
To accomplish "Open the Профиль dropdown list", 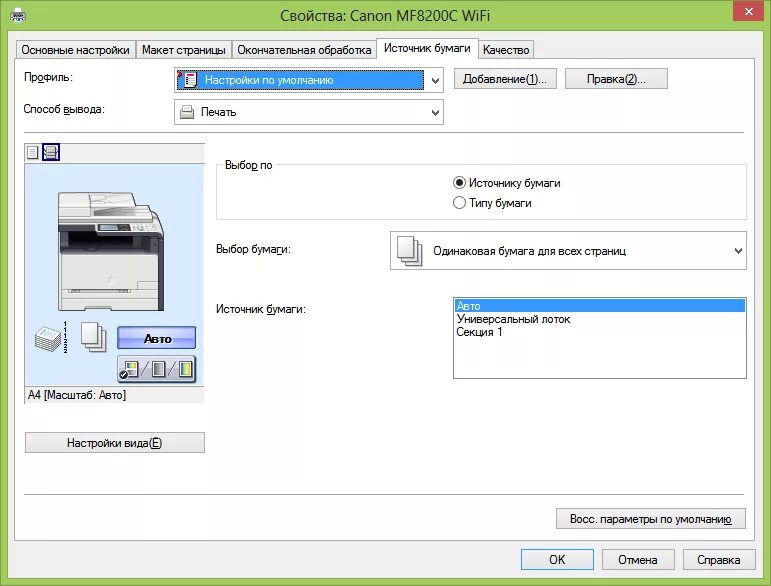I will point(435,81).
